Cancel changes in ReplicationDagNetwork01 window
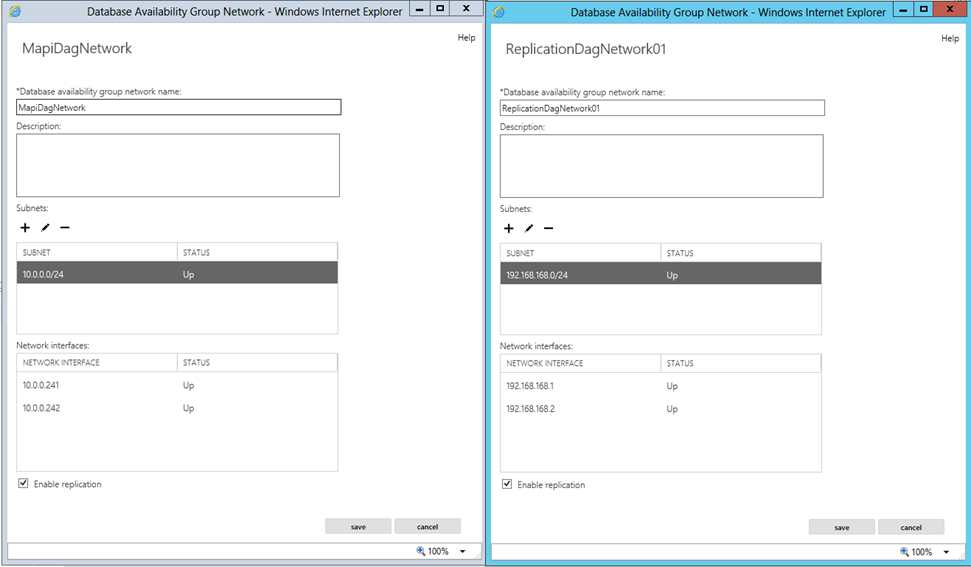Viewport: 971px width, 567px height. point(911,527)
